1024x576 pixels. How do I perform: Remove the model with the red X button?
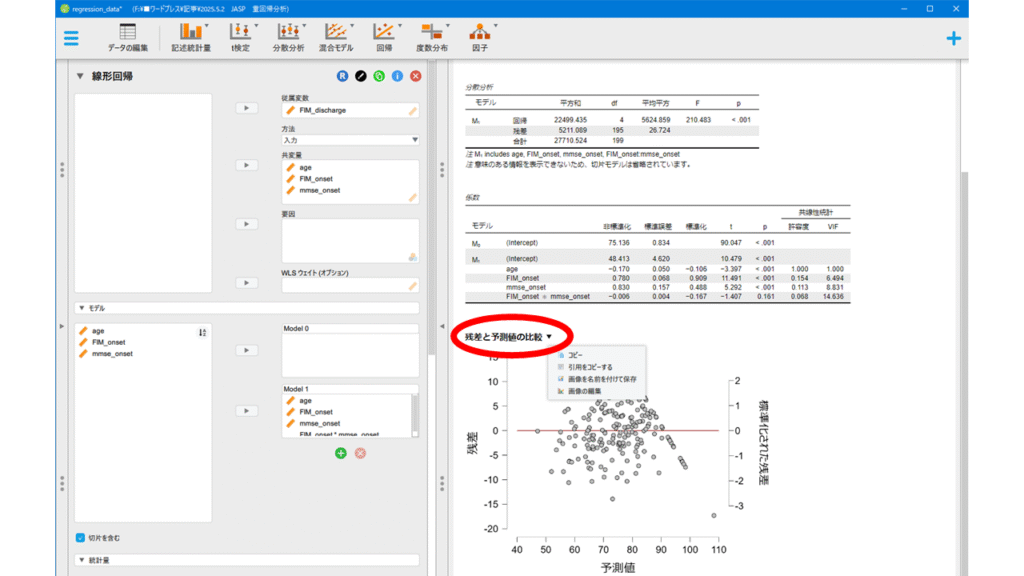(360, 453)
